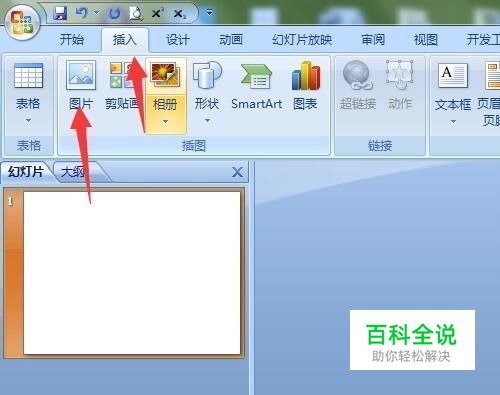This screenshot has width=500, height=395.
Task: Insert a table with 表格 icon
Action: [28, 76]
